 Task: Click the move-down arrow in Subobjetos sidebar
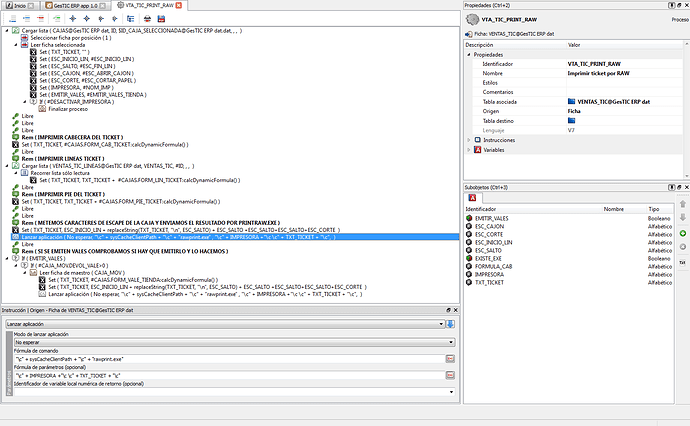coord(683,217)
